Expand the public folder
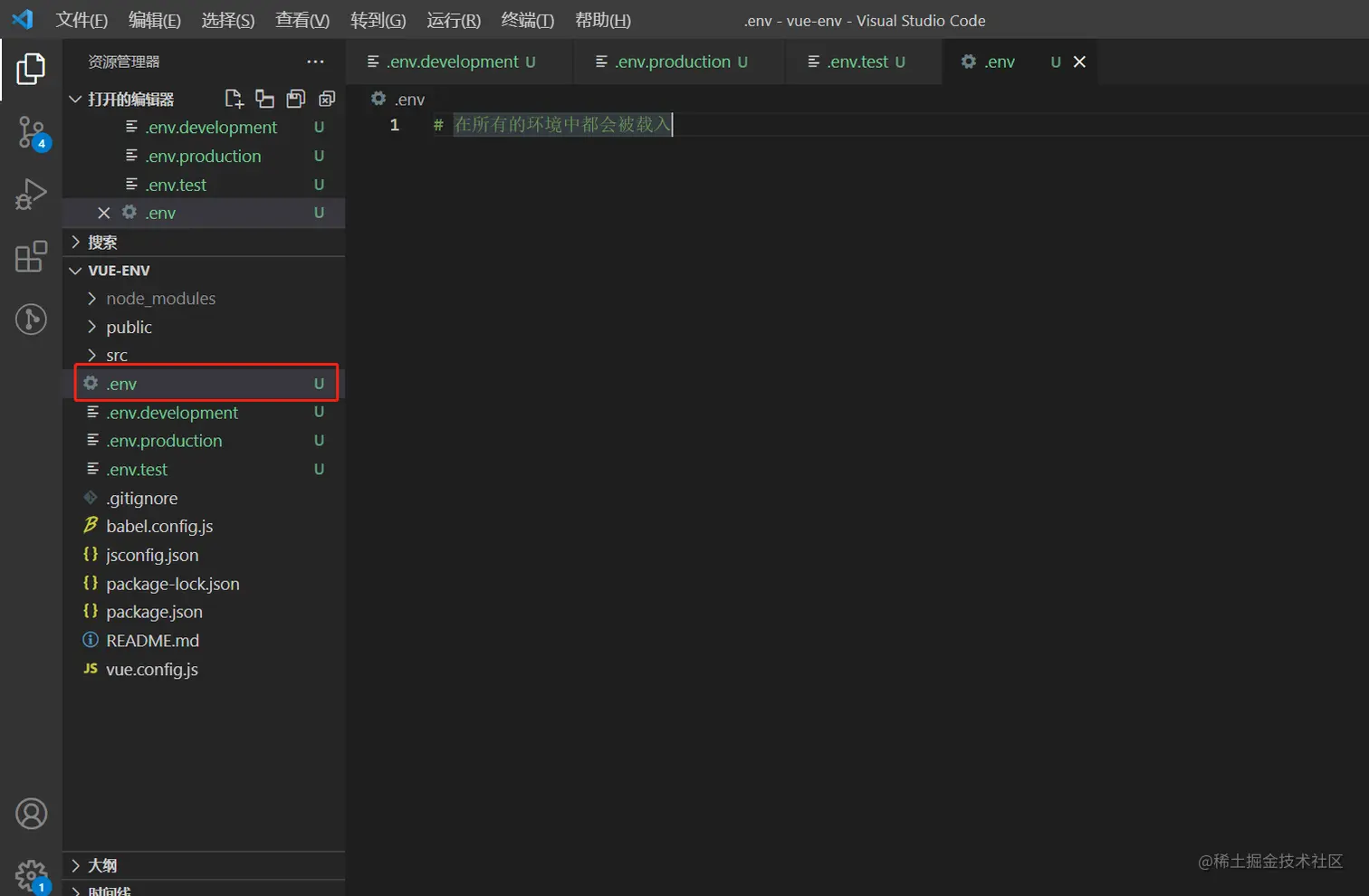Viewport: 1369px width, 896px height. pos(91,327)
